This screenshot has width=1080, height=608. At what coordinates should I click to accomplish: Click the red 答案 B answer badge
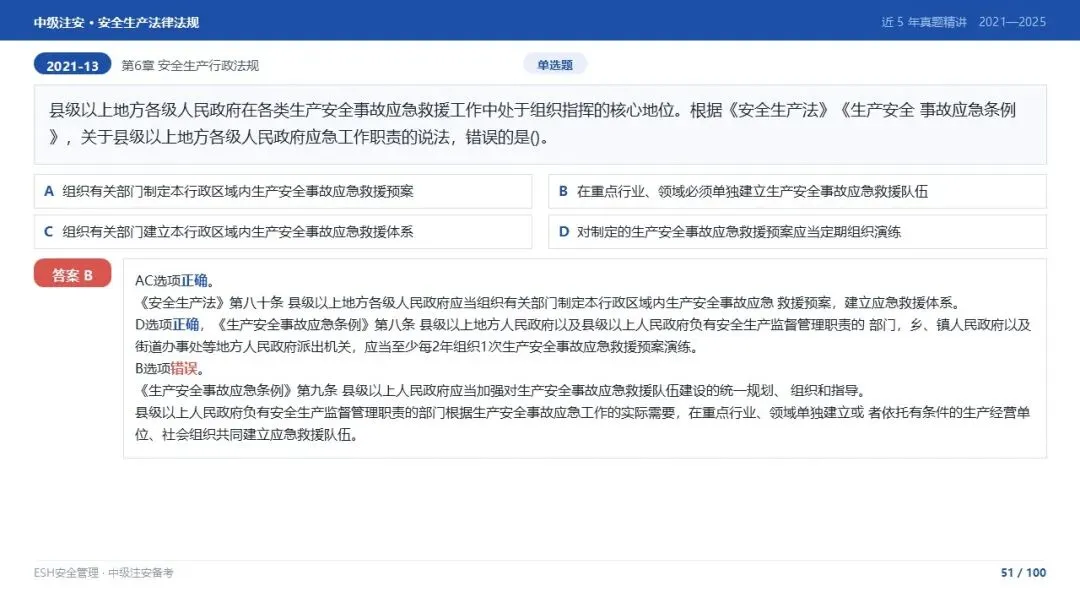(72, 274)
